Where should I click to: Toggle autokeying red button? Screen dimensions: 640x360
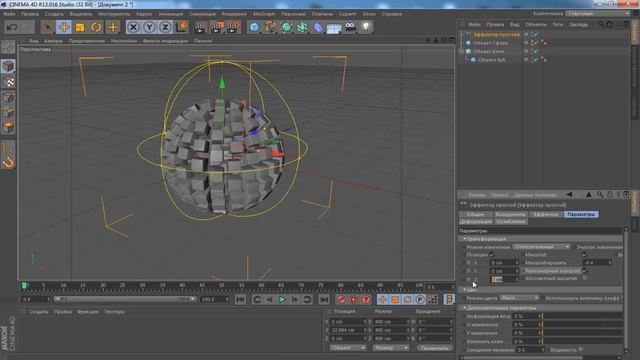pyautogui.click(x=353, y=300)
